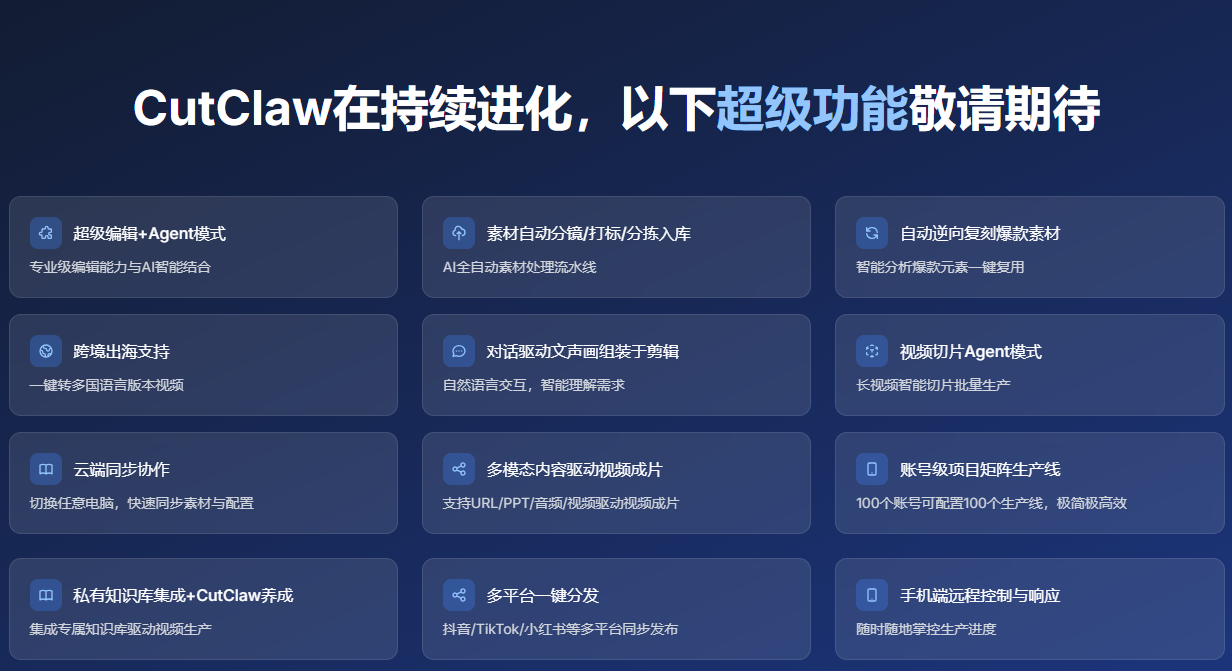This screenshot has height=671, width=1232.
Task: Click the refresh icon for 自动逆向复刻爆款素材
Action: (872, 233)
